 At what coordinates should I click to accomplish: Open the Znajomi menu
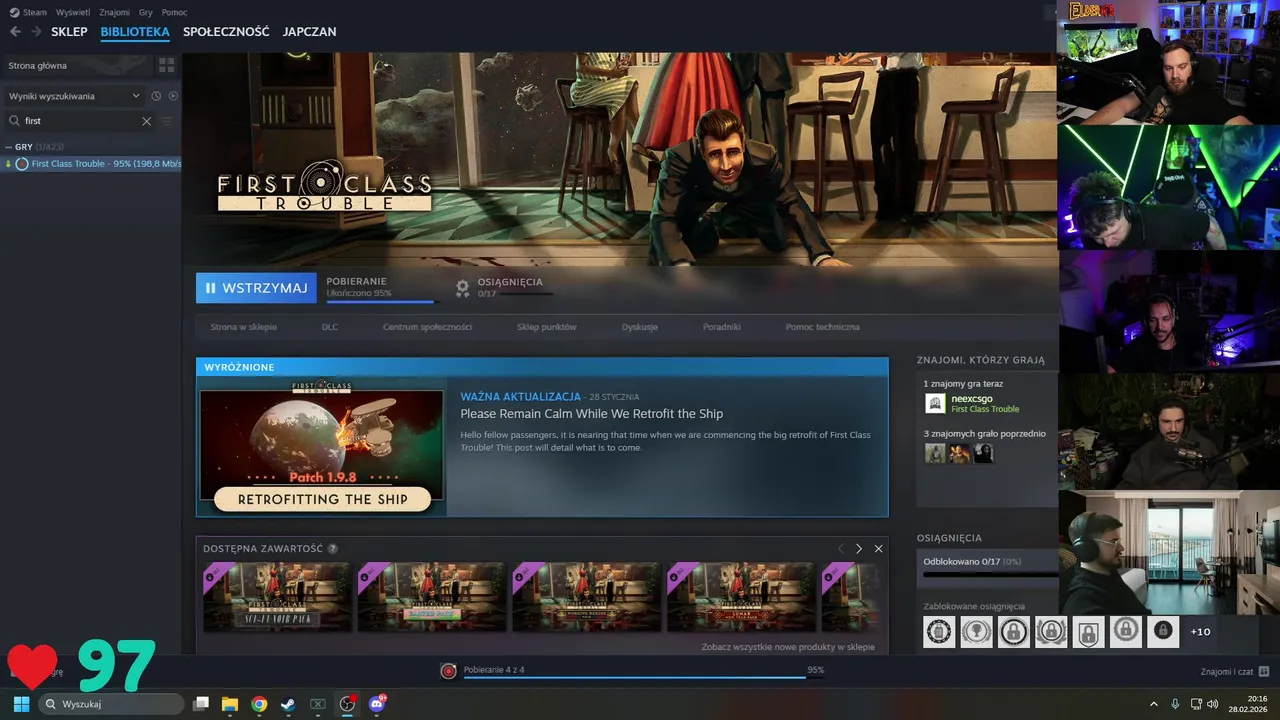pos(114,12)
